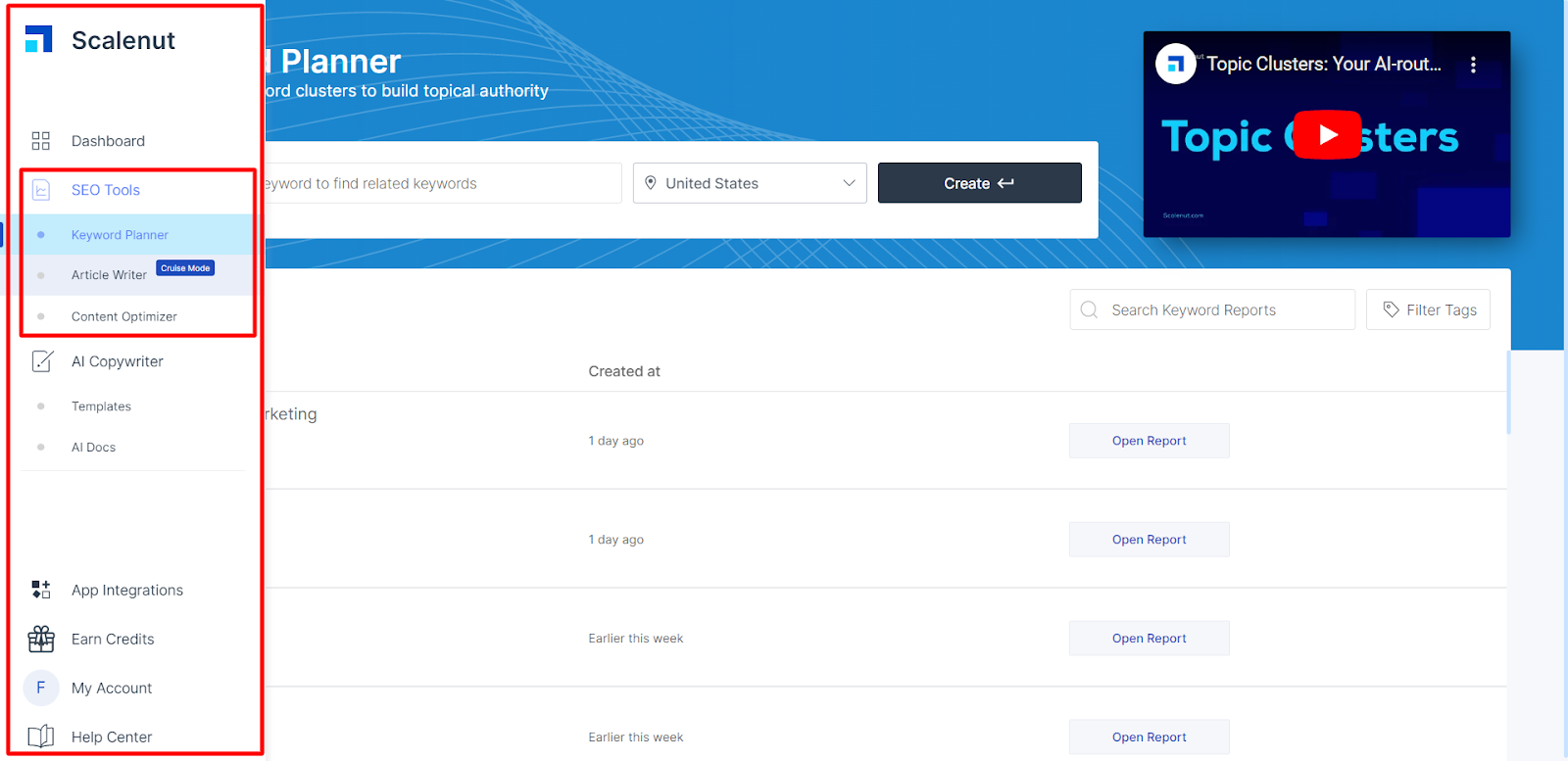1568x761 pixels.
Task: Click the My Account avatar icon
Action: [41, 688]
